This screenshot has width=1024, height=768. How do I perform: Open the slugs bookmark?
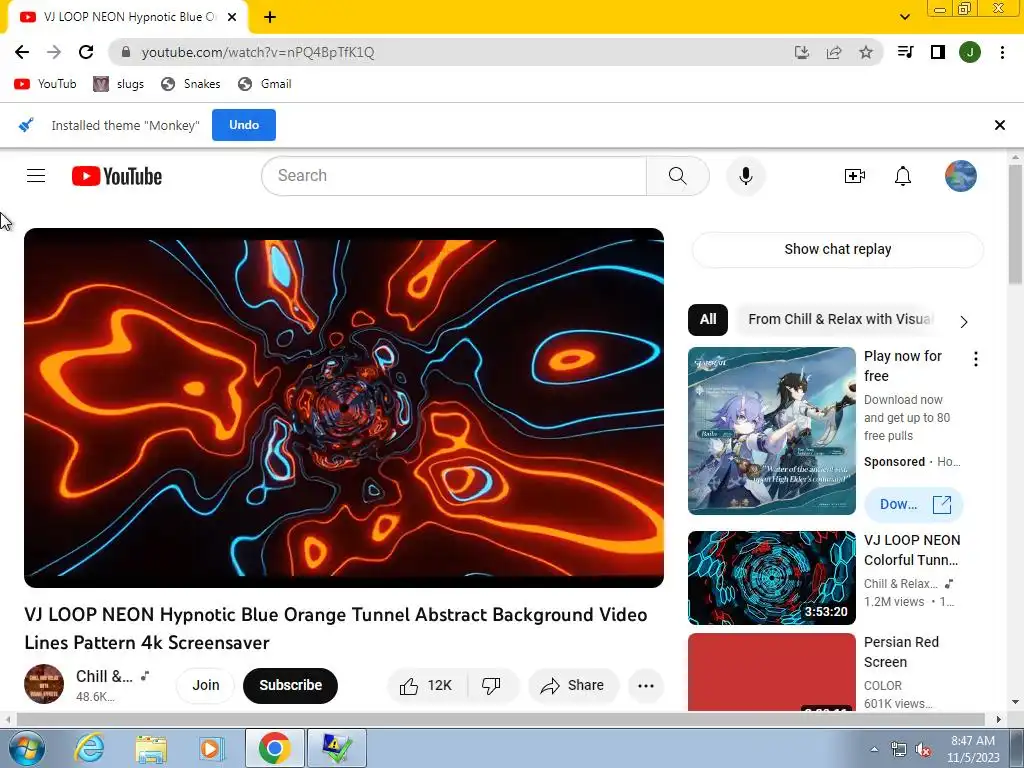click(x=118, y=84)
